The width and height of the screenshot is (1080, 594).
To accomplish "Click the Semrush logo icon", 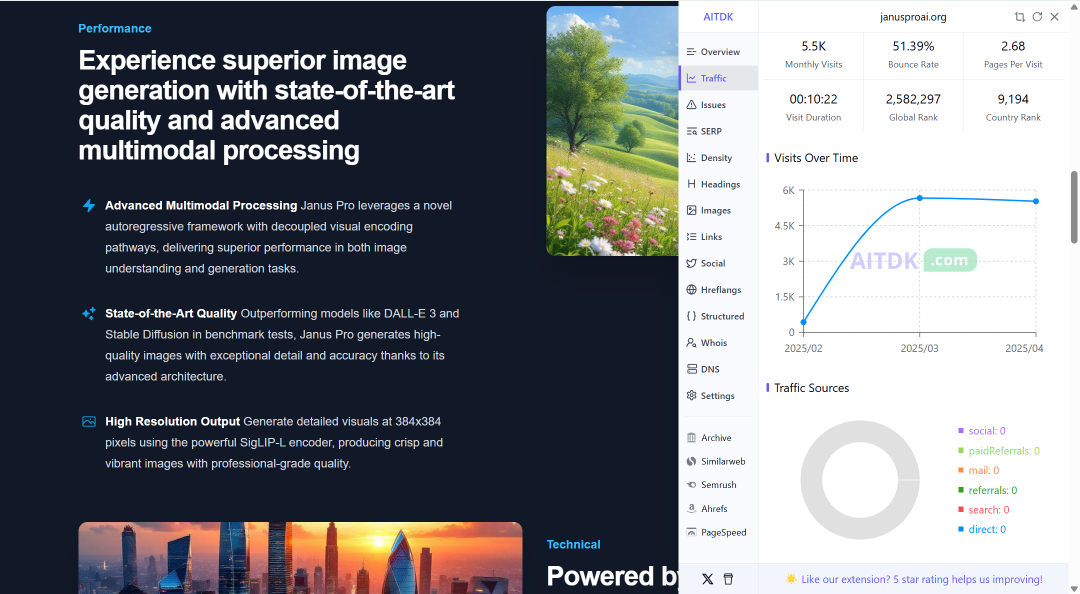I will point(692,484).
